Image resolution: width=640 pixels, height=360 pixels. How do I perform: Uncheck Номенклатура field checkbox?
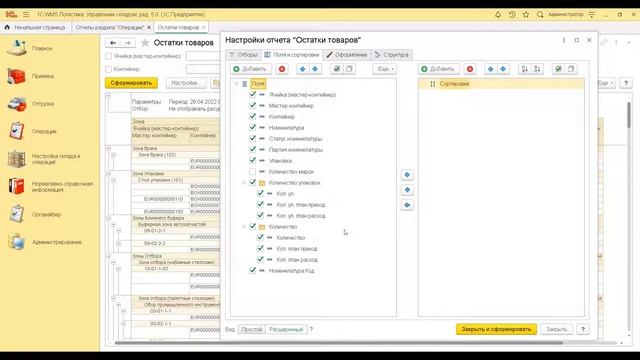click(x=252, y=127)
